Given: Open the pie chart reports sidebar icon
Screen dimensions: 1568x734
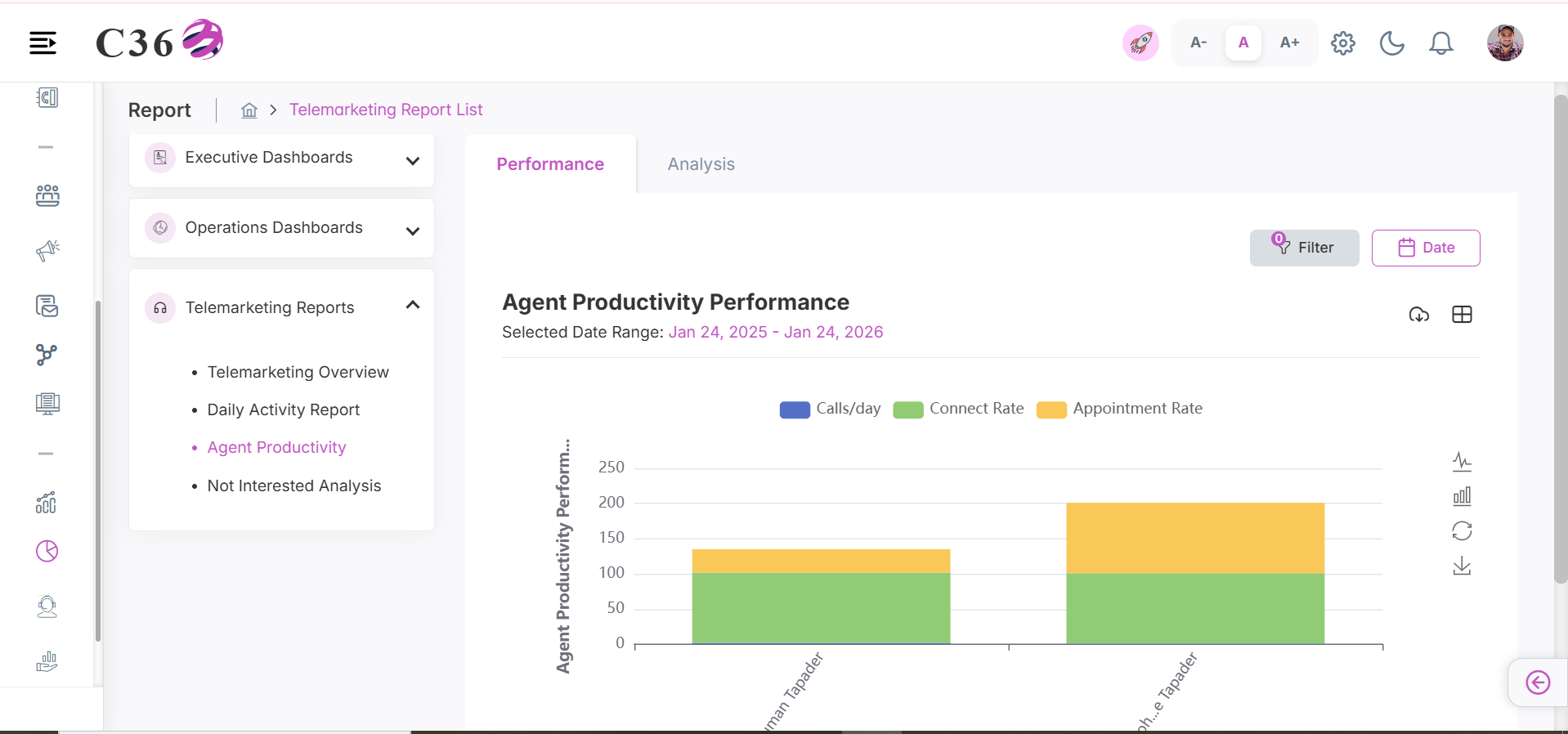Looking at the screenshot, I should (47, 551).
